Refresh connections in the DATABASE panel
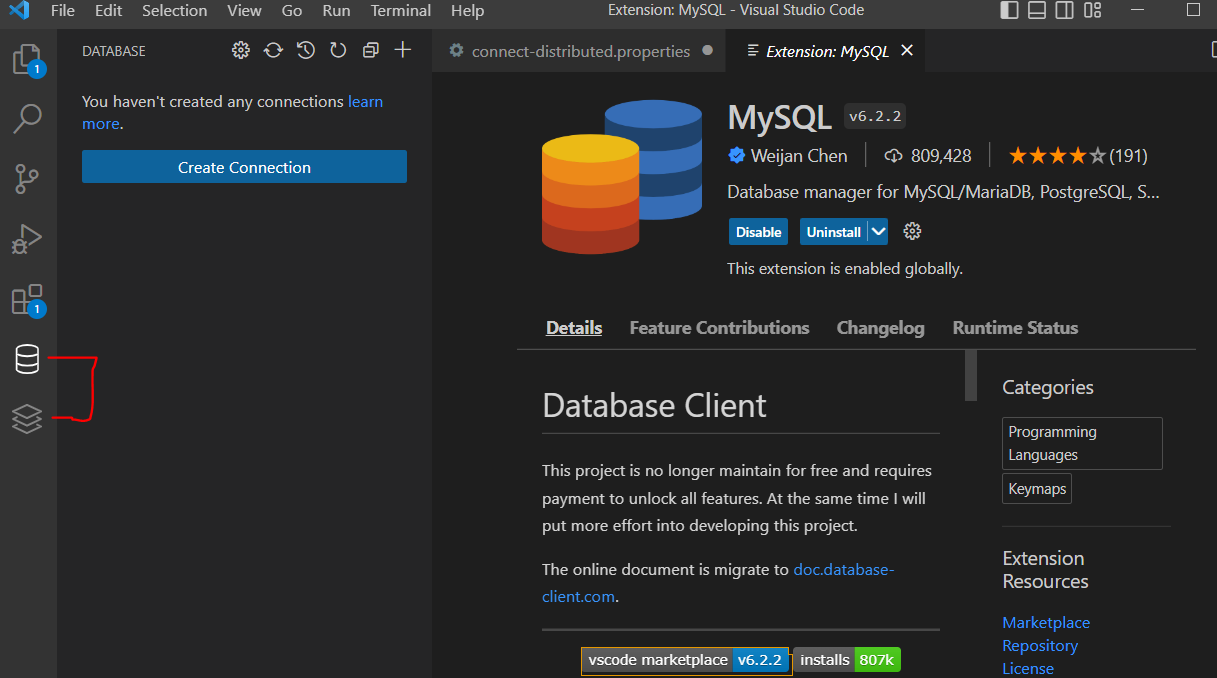 click(x=273, y=49)
